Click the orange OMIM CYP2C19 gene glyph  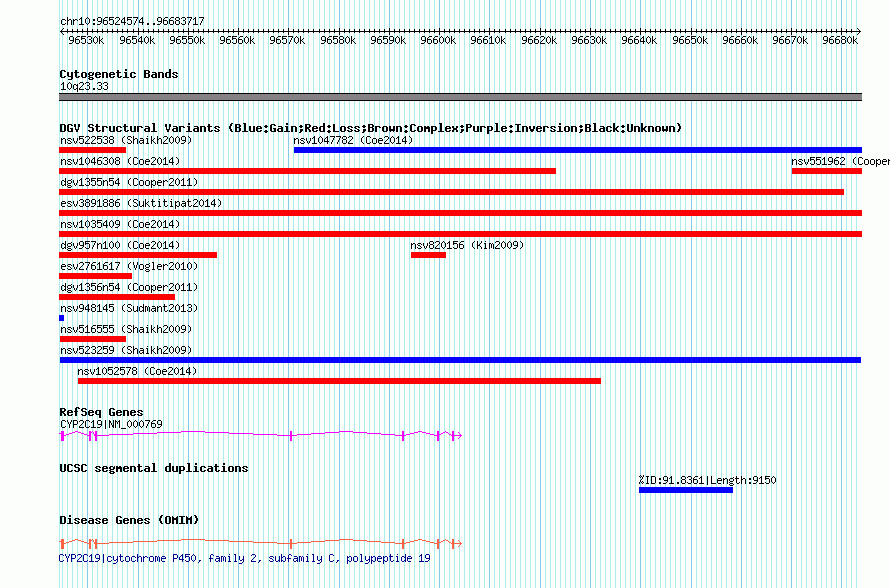click(261, 543)
